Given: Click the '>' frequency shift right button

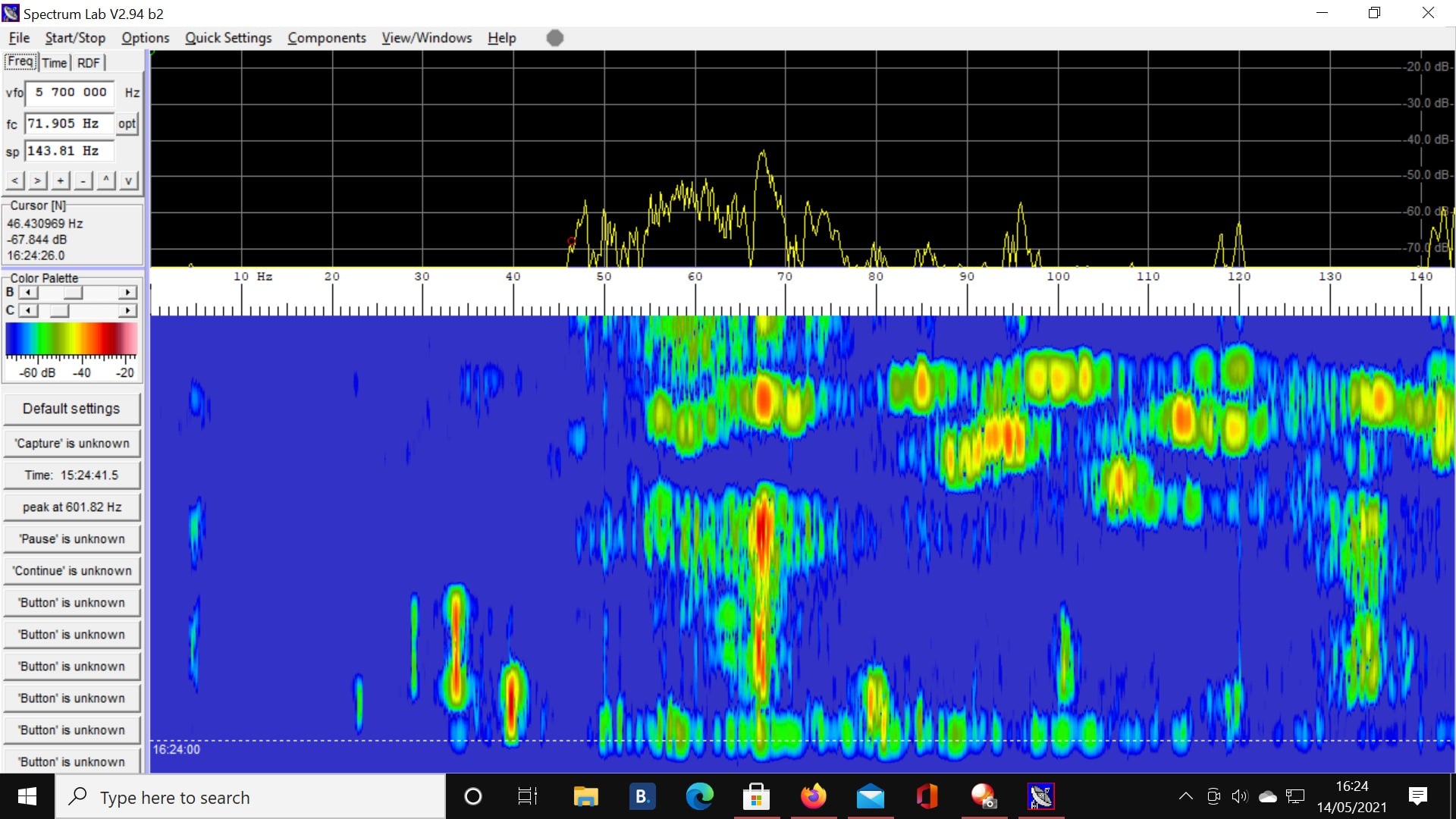Looking at the screenshot, I should (37, 180).
